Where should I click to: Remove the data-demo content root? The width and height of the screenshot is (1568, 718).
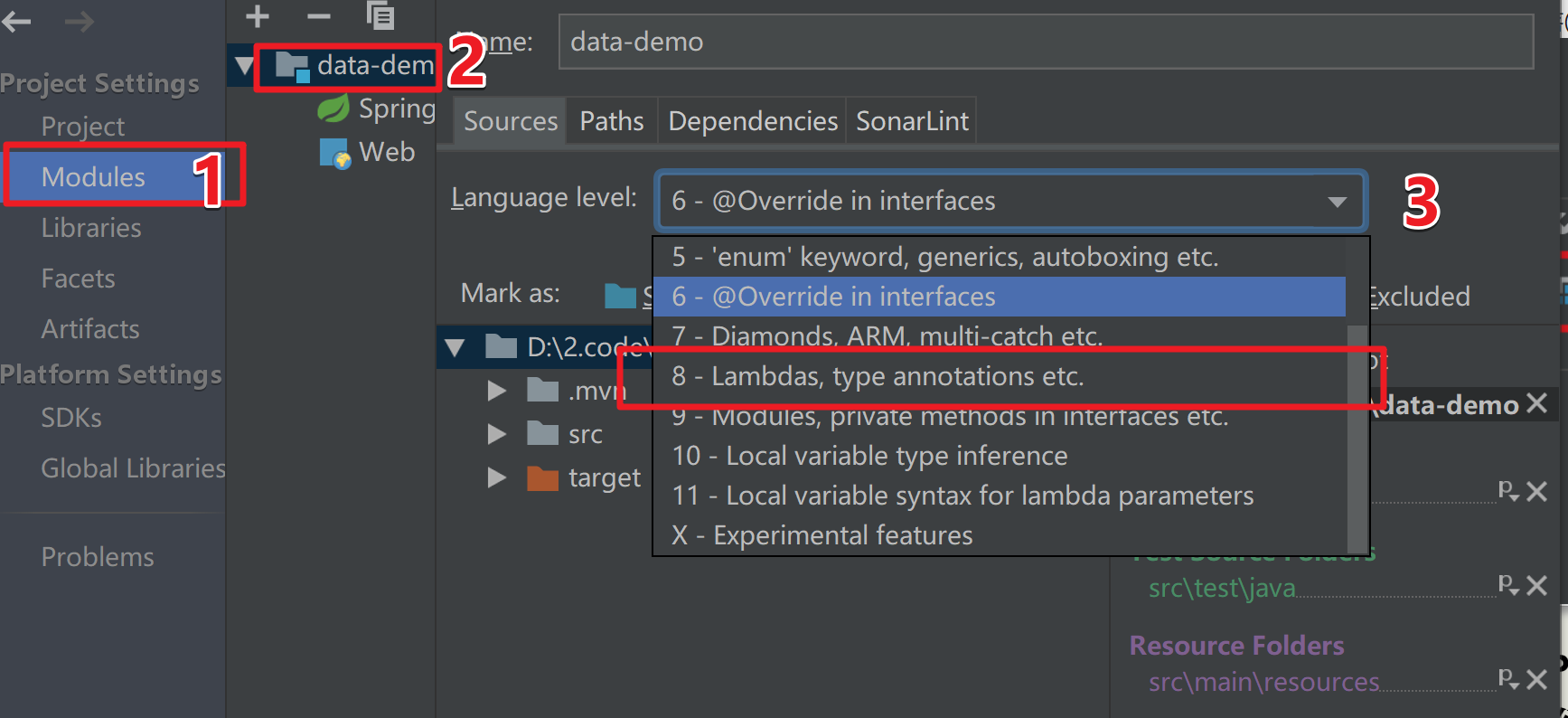pos(1536,403)
